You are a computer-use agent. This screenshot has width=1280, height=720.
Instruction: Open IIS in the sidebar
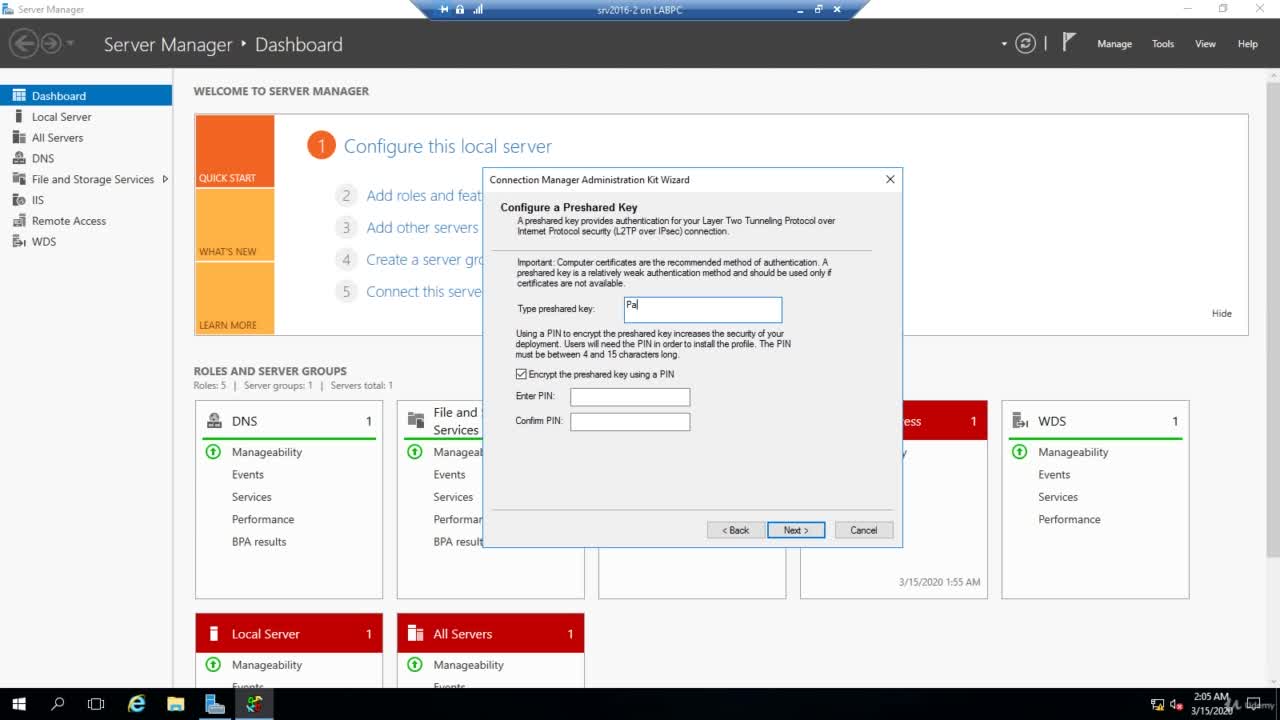coord(86,200)
